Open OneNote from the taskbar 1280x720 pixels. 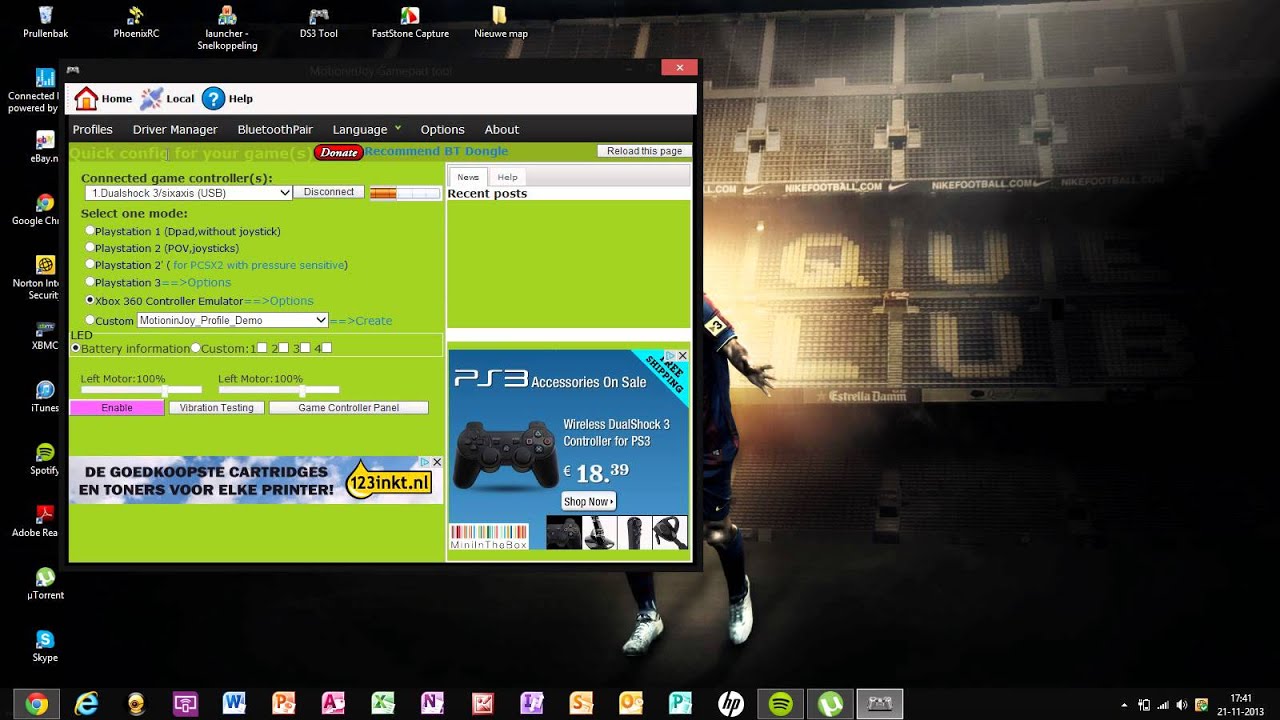(x=432, y=704)
